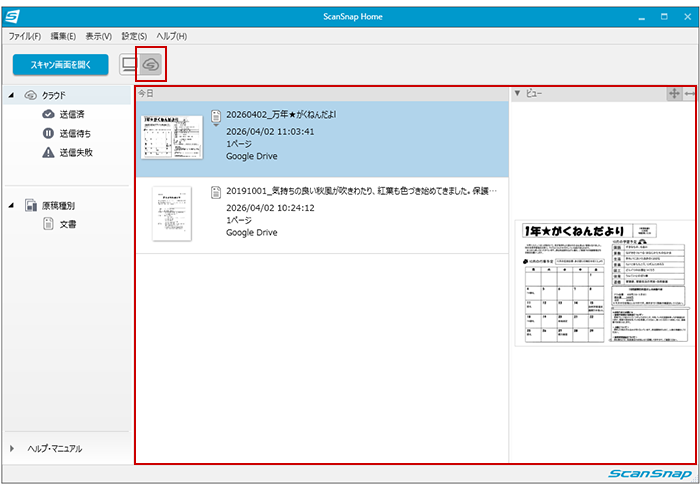Click the preview image of がくねんだより
The image size is (700, 490).
tap(604, 283)
